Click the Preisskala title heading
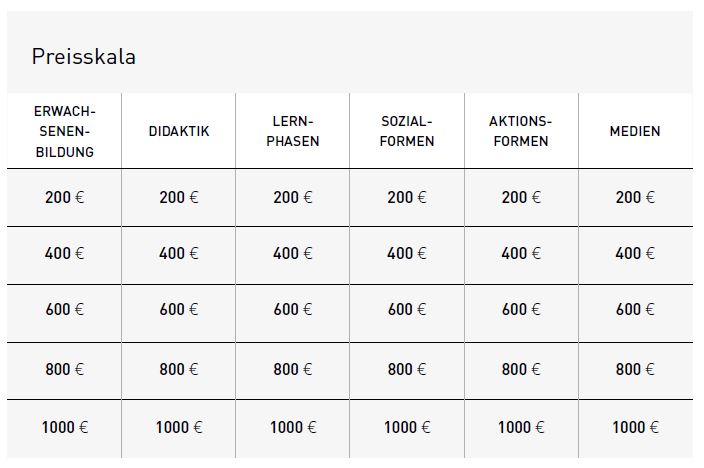The image size is (704, 468). (x=84, y=57)
